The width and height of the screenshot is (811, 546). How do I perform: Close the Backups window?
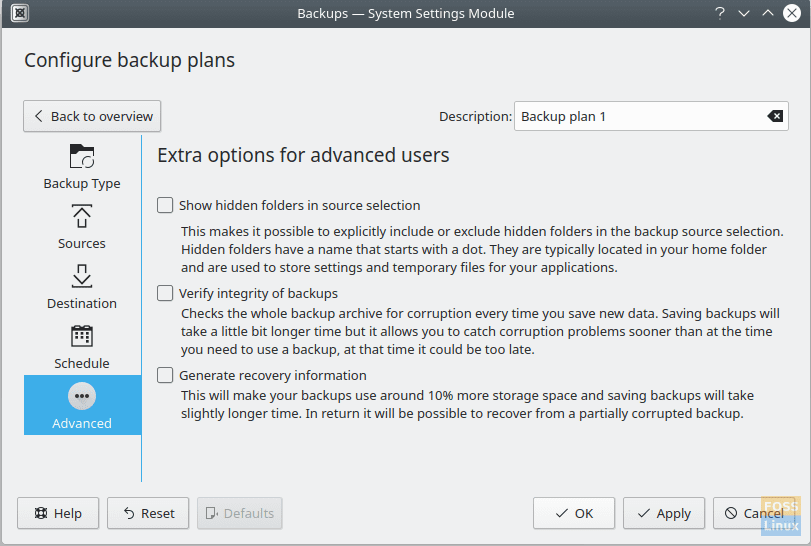(792, 13)
